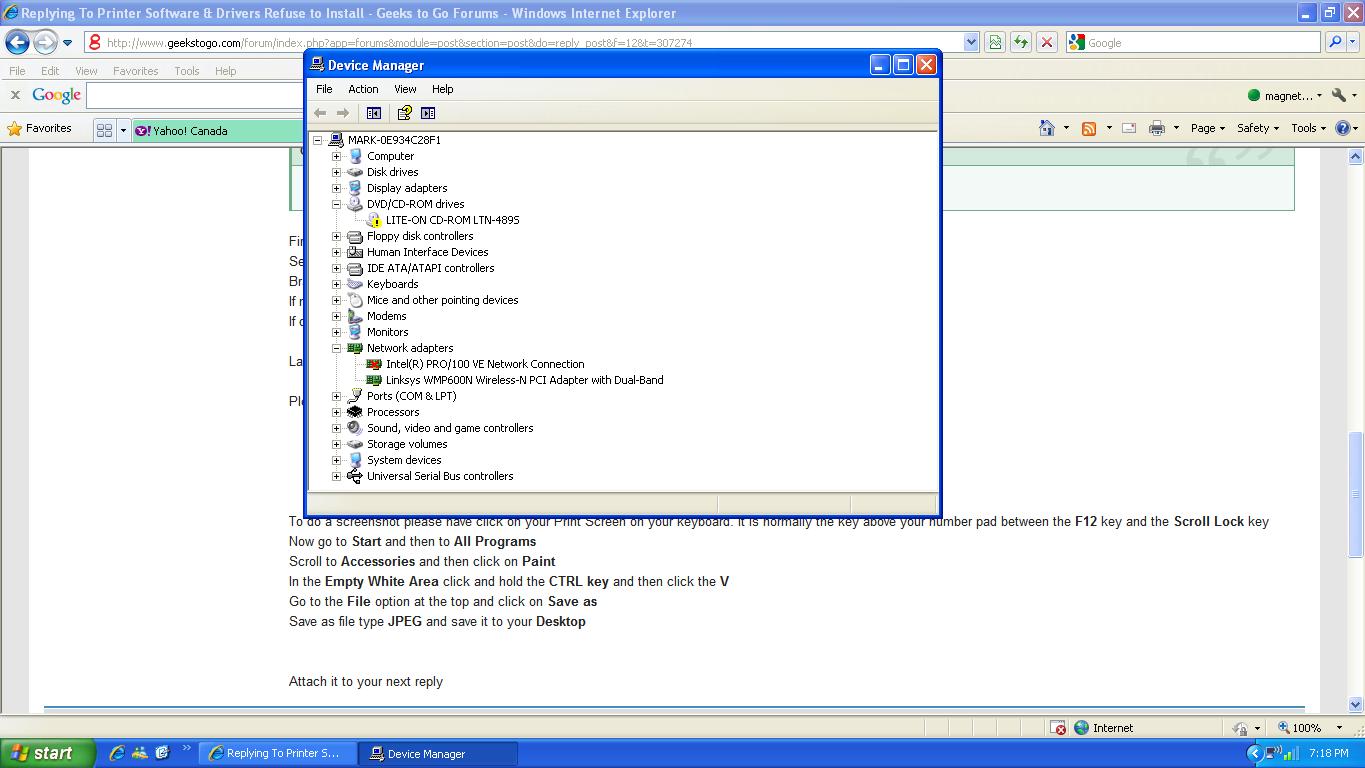This screenshot has width=1365, height=768.
Task: Open the Page dropdown menu in IE
Action: point(1208,128)
